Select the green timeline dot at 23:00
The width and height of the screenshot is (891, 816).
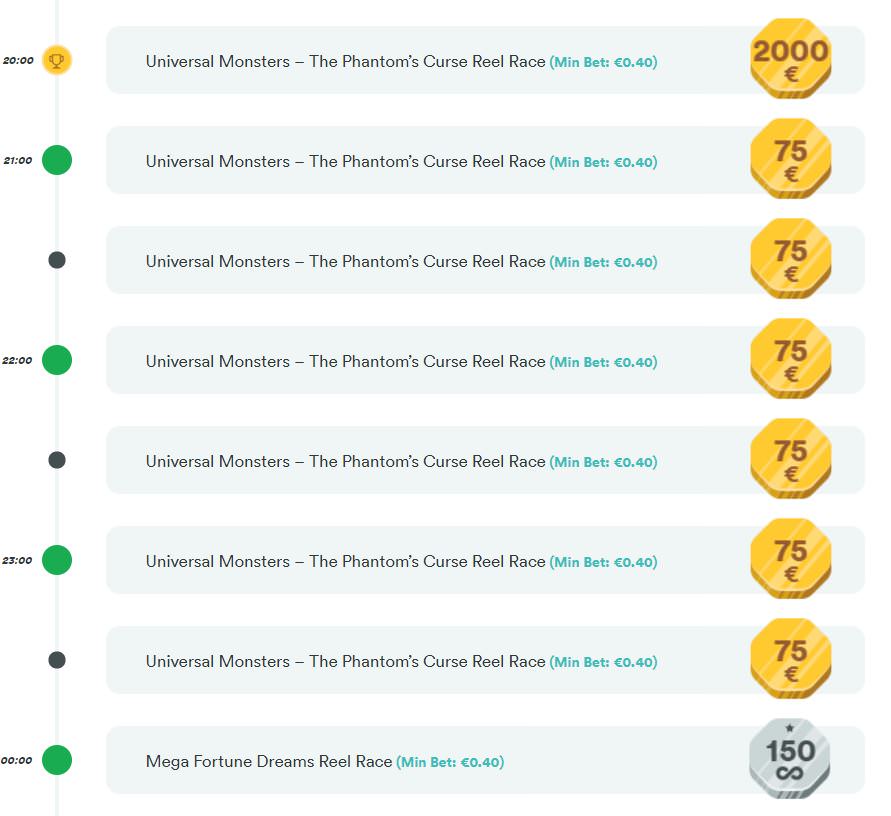pos(57,560)
